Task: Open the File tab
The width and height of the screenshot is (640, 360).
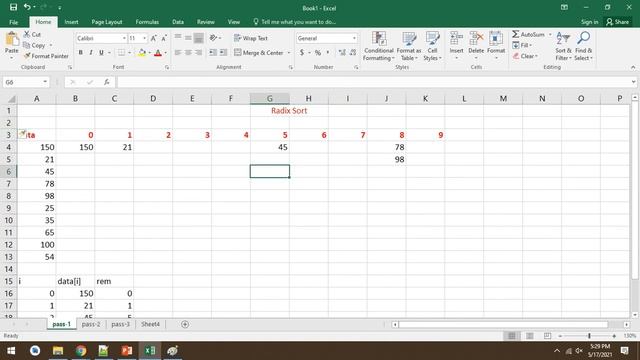Action: (13, 22)
